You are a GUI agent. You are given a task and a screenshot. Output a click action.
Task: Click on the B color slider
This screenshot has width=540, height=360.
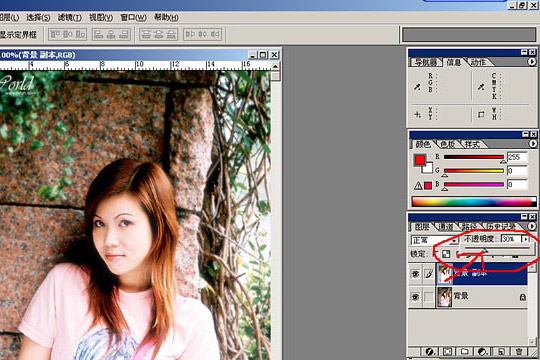point(474,184)
